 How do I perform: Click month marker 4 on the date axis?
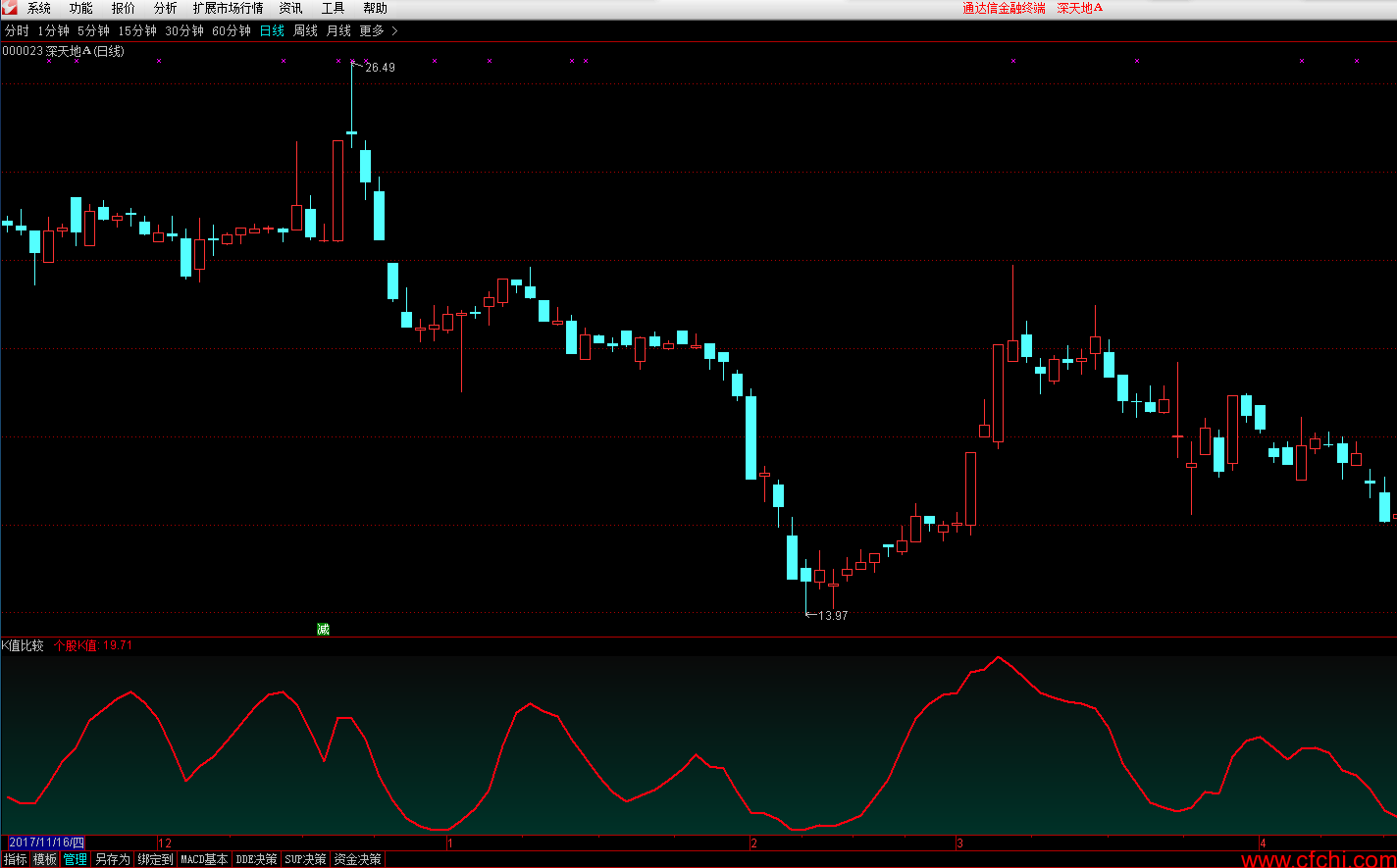coord(1264,842)
